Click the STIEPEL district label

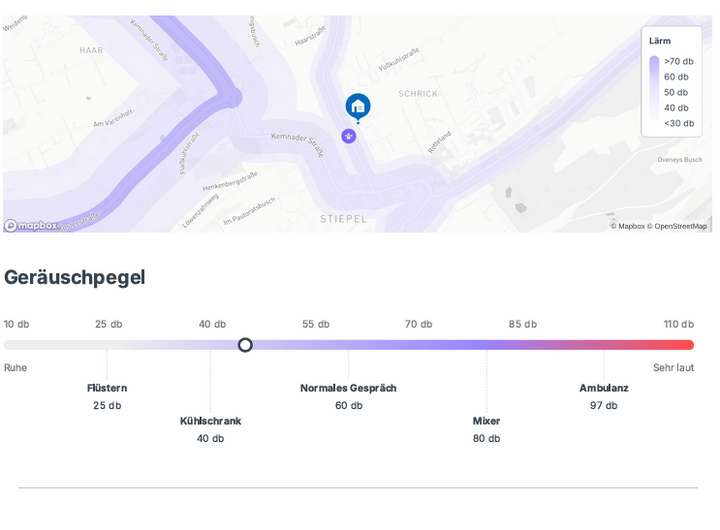point(343,218)
